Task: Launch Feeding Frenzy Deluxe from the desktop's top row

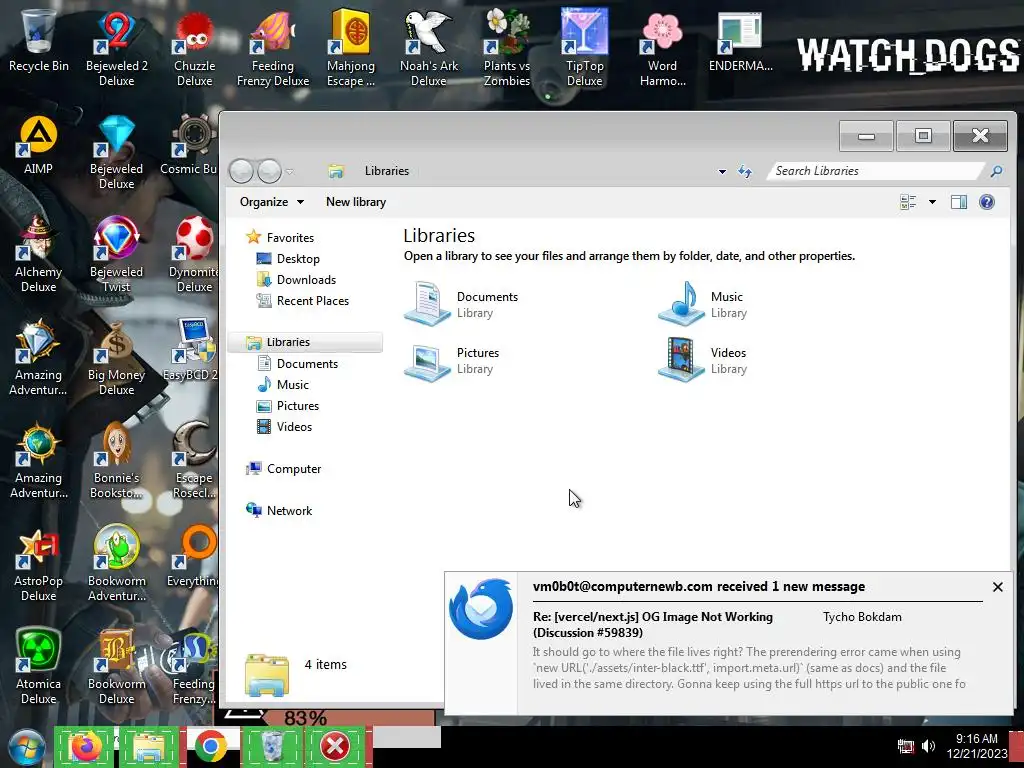Action: (x=272, y=48)
